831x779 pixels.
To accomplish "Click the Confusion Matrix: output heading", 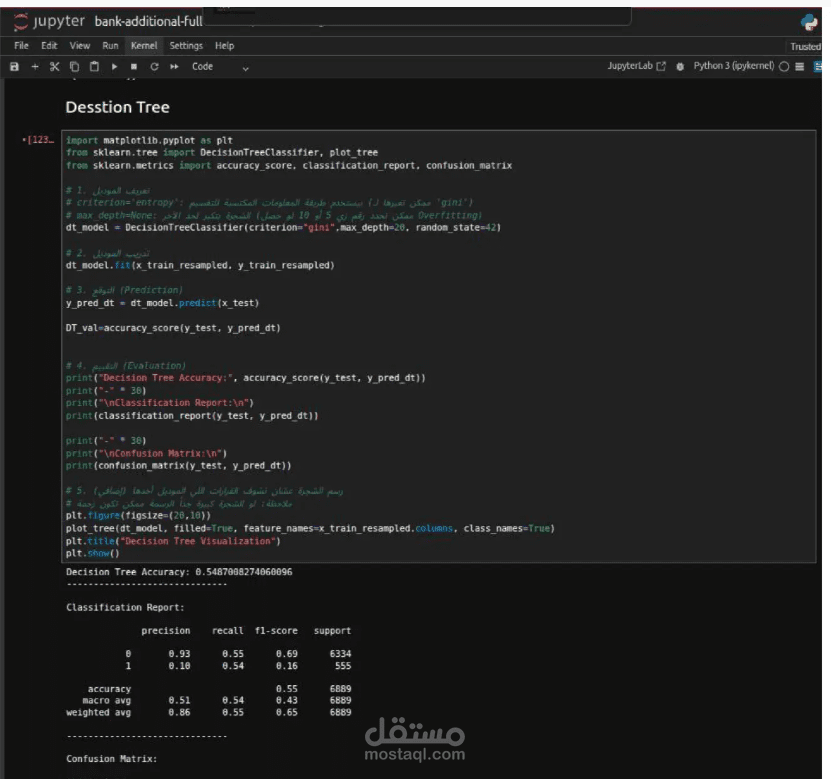I will point(111,759).
